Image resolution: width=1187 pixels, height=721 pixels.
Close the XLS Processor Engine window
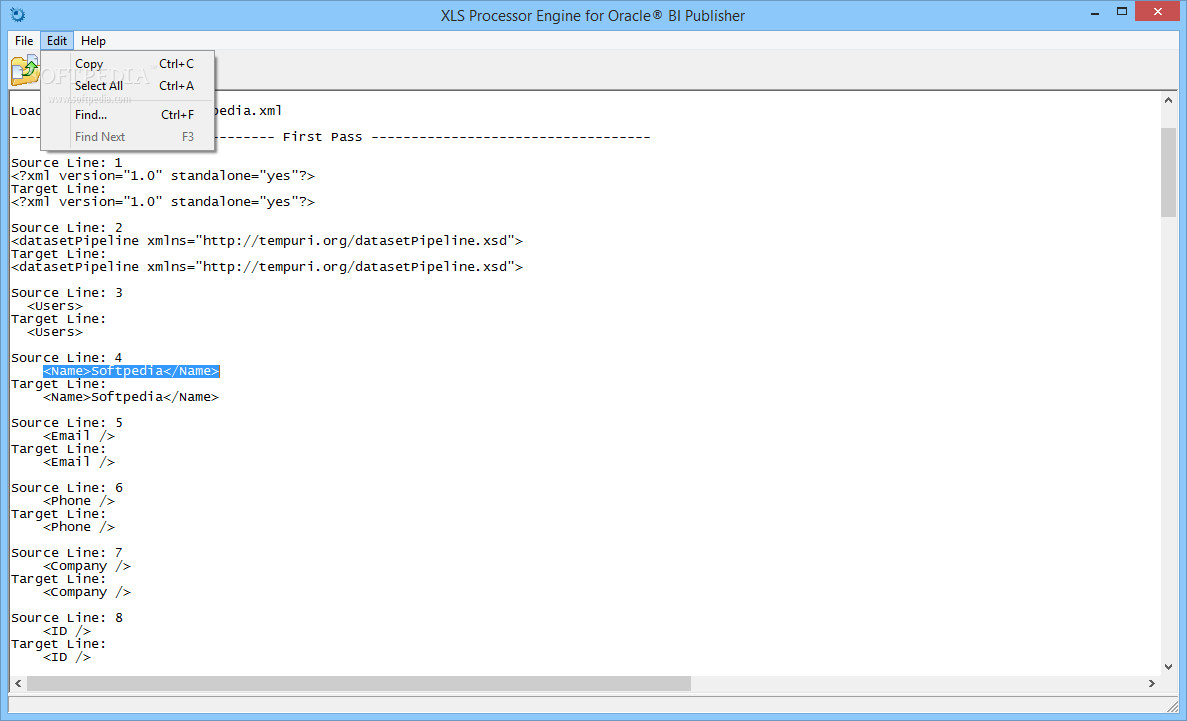[1157, 11]
